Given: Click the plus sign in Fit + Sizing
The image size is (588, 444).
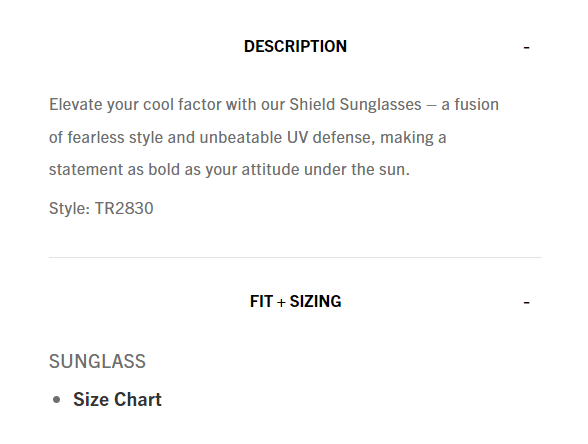Looking at the screenshot, I should (281, 302).
